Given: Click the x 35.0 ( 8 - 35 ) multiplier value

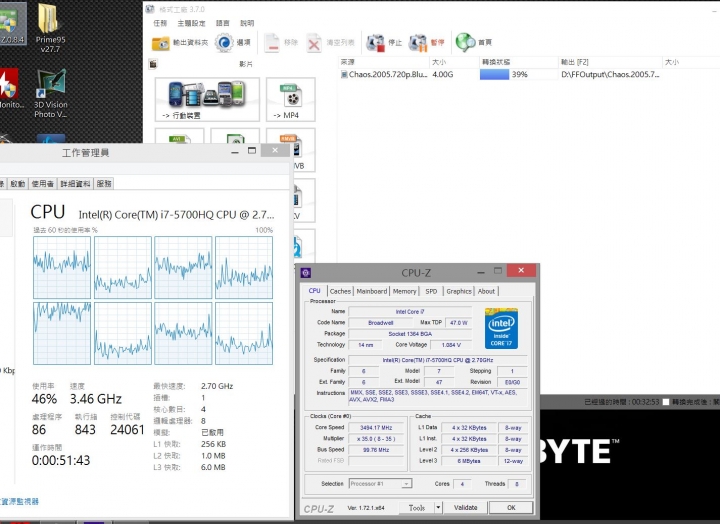Looking at the screenshot, I should [x=376, y=439].
